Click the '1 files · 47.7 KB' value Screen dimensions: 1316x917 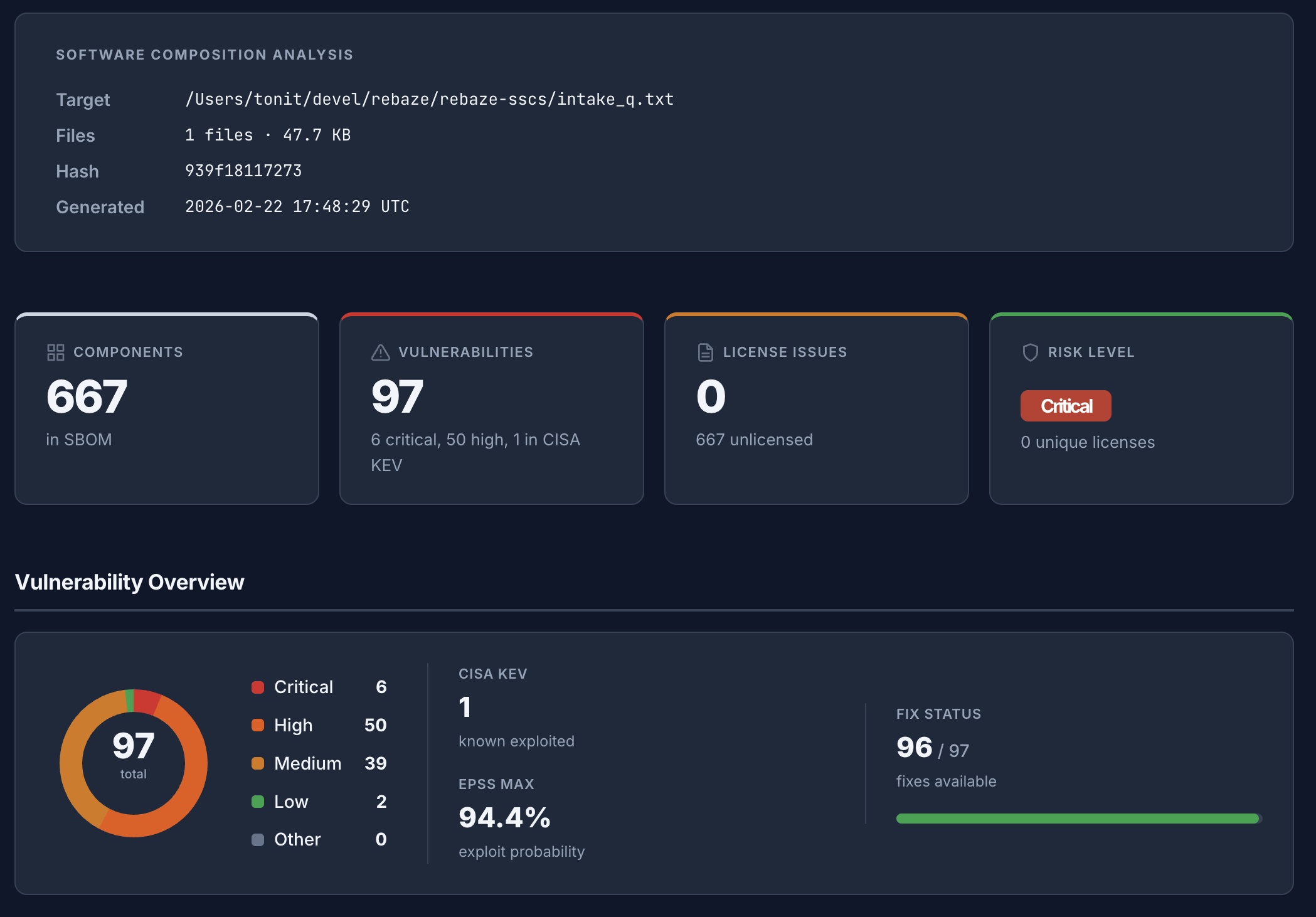tap(268, 135)
